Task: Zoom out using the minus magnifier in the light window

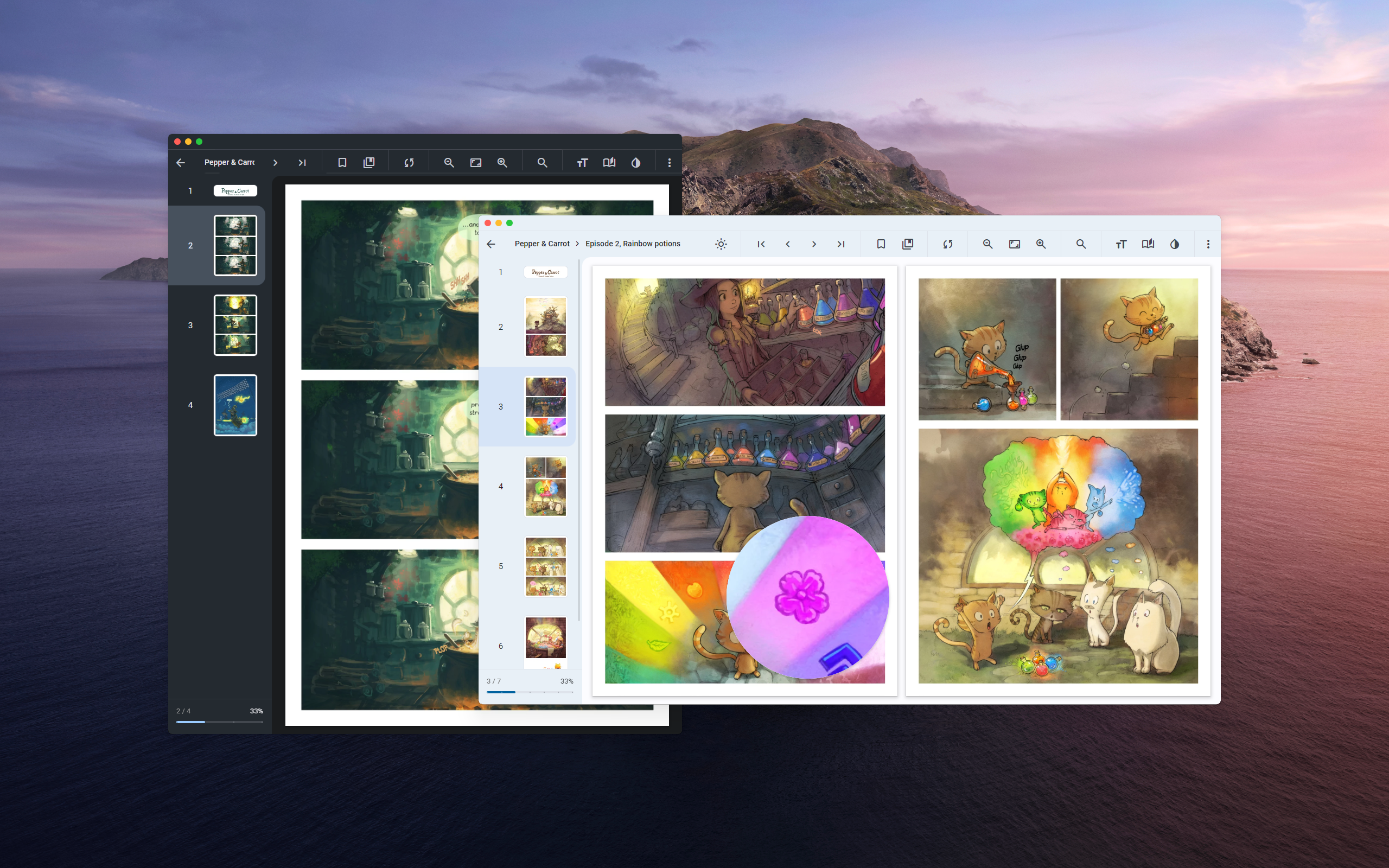Action: point(987,244)
